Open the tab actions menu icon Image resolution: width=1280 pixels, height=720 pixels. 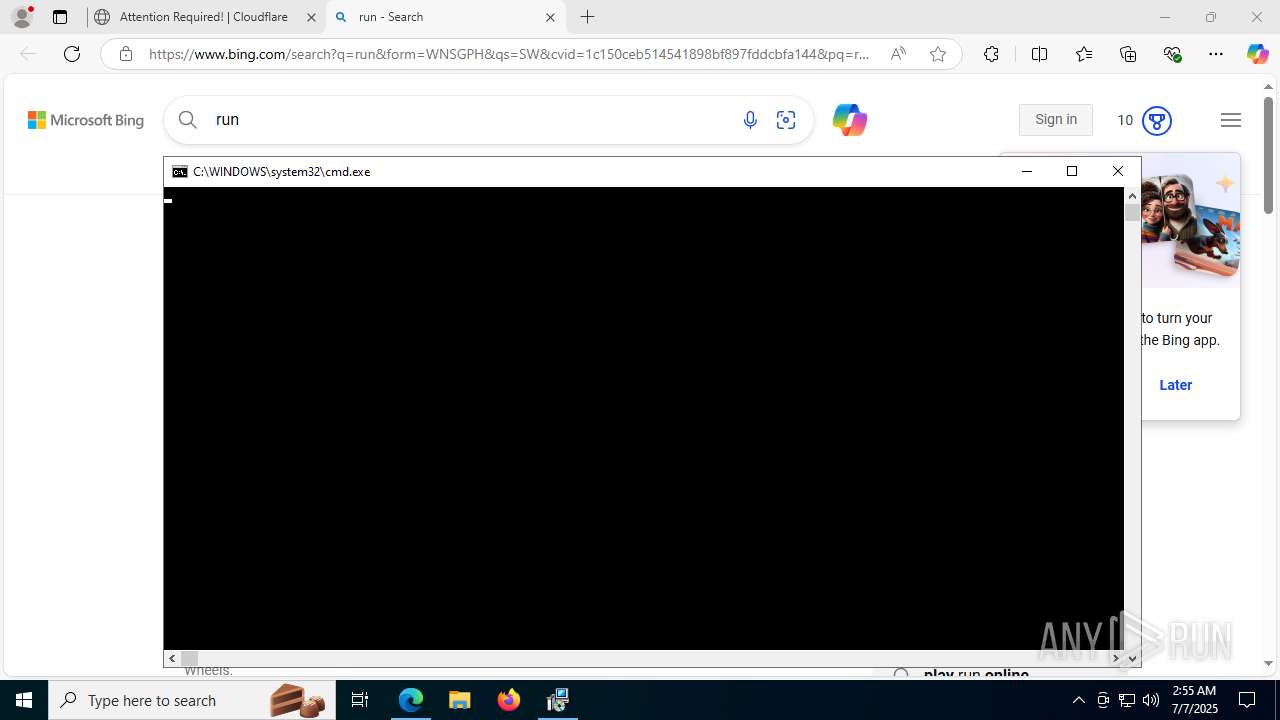pyautogui.click(x=60, y=17)
